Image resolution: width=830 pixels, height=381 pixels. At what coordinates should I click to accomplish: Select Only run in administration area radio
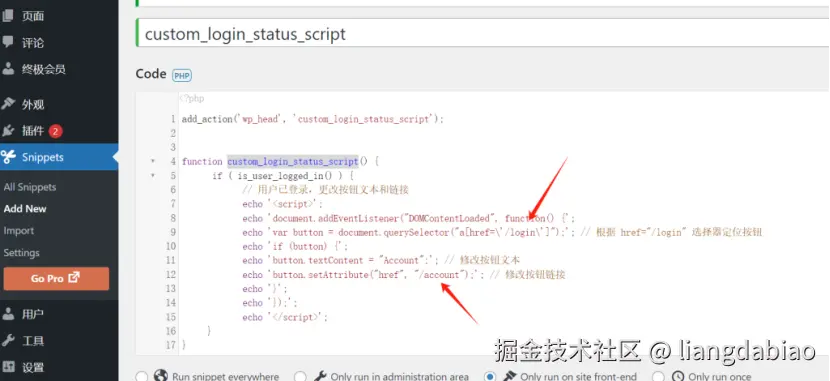tap(300, 376)
